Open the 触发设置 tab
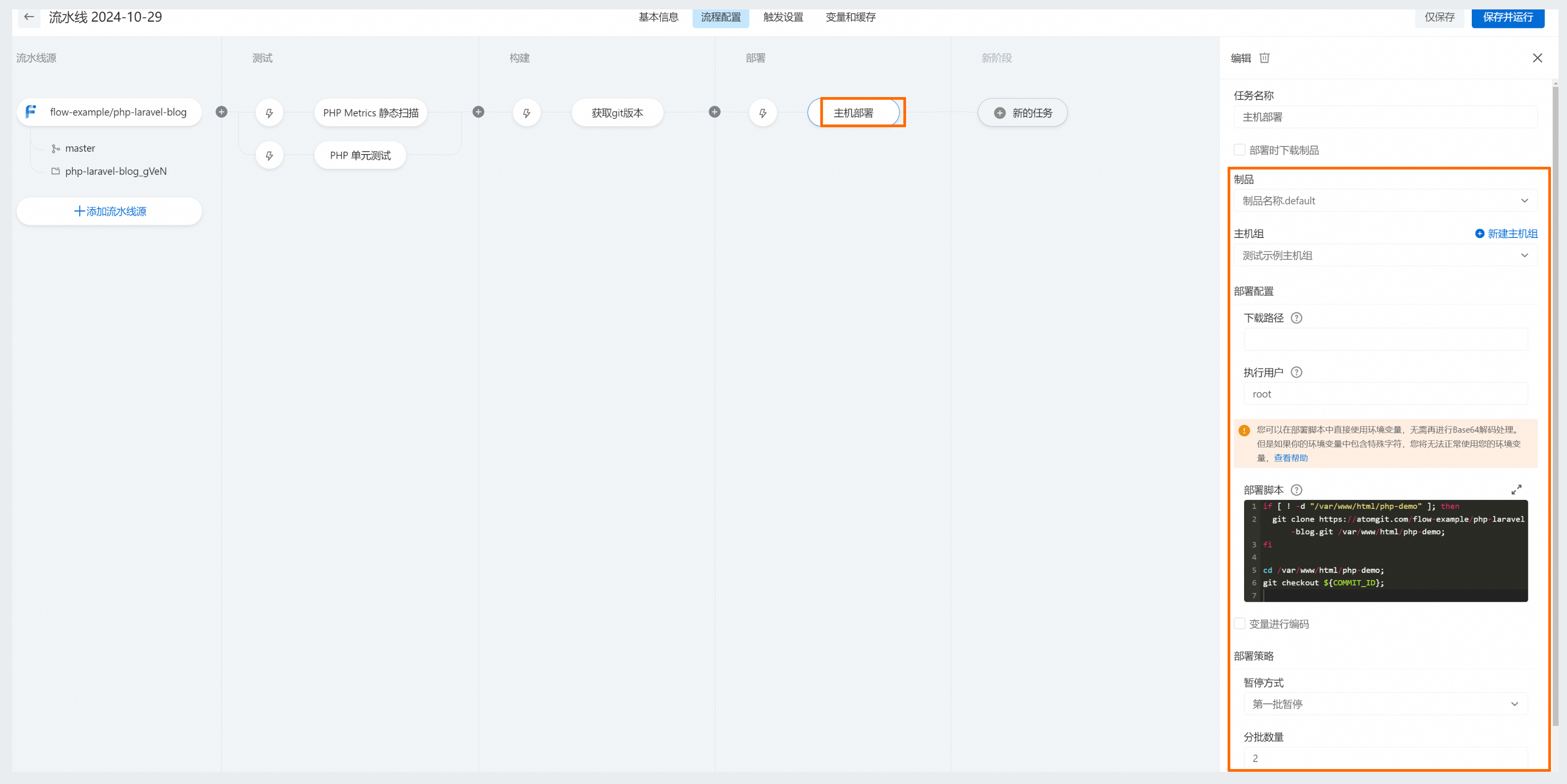1567x784 pixels. point(783,17)
